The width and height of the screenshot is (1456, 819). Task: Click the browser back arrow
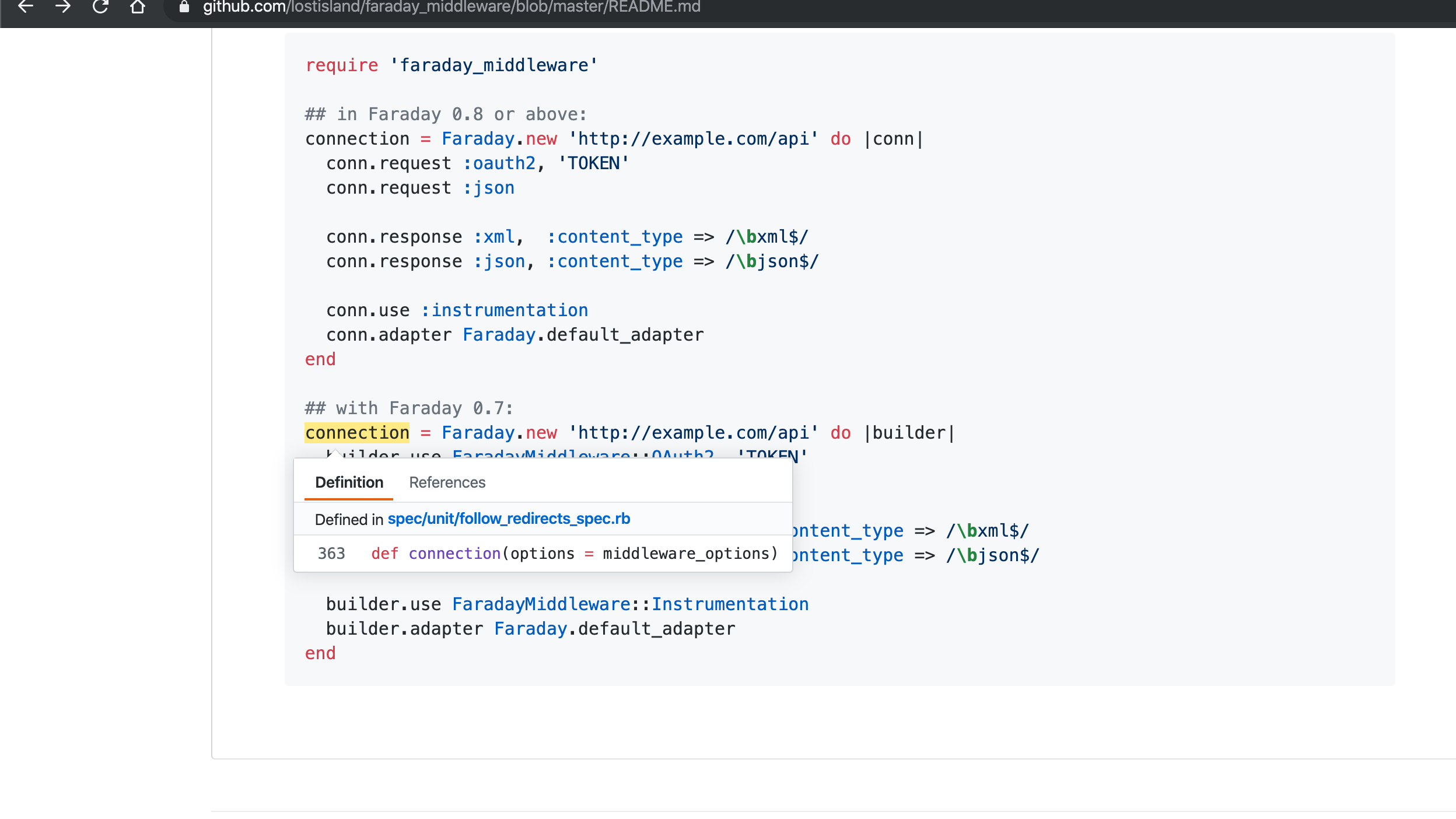pyautogui.click(x=26, y=7)
